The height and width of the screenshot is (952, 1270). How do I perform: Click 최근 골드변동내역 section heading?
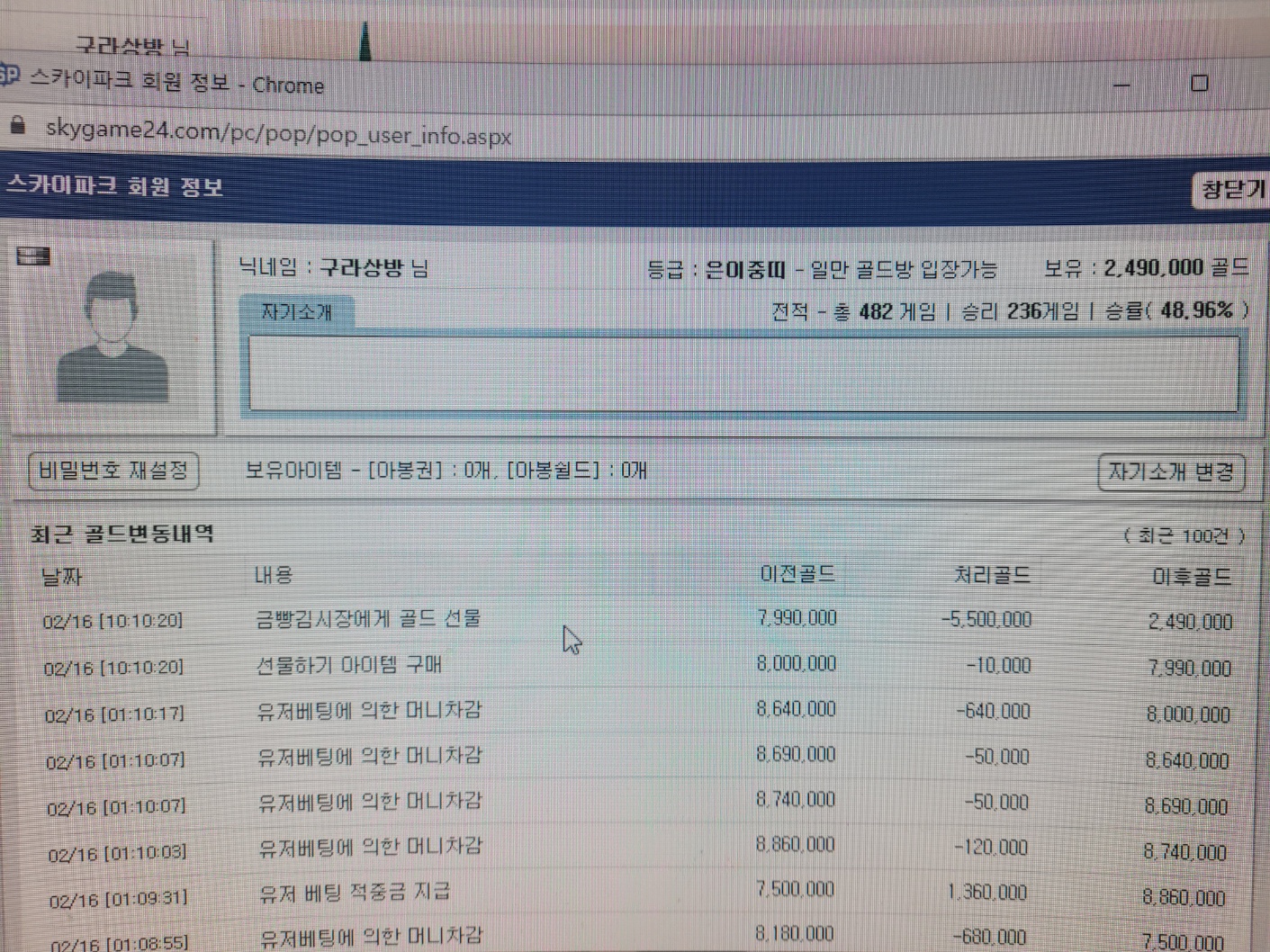[x=122, y=534]
